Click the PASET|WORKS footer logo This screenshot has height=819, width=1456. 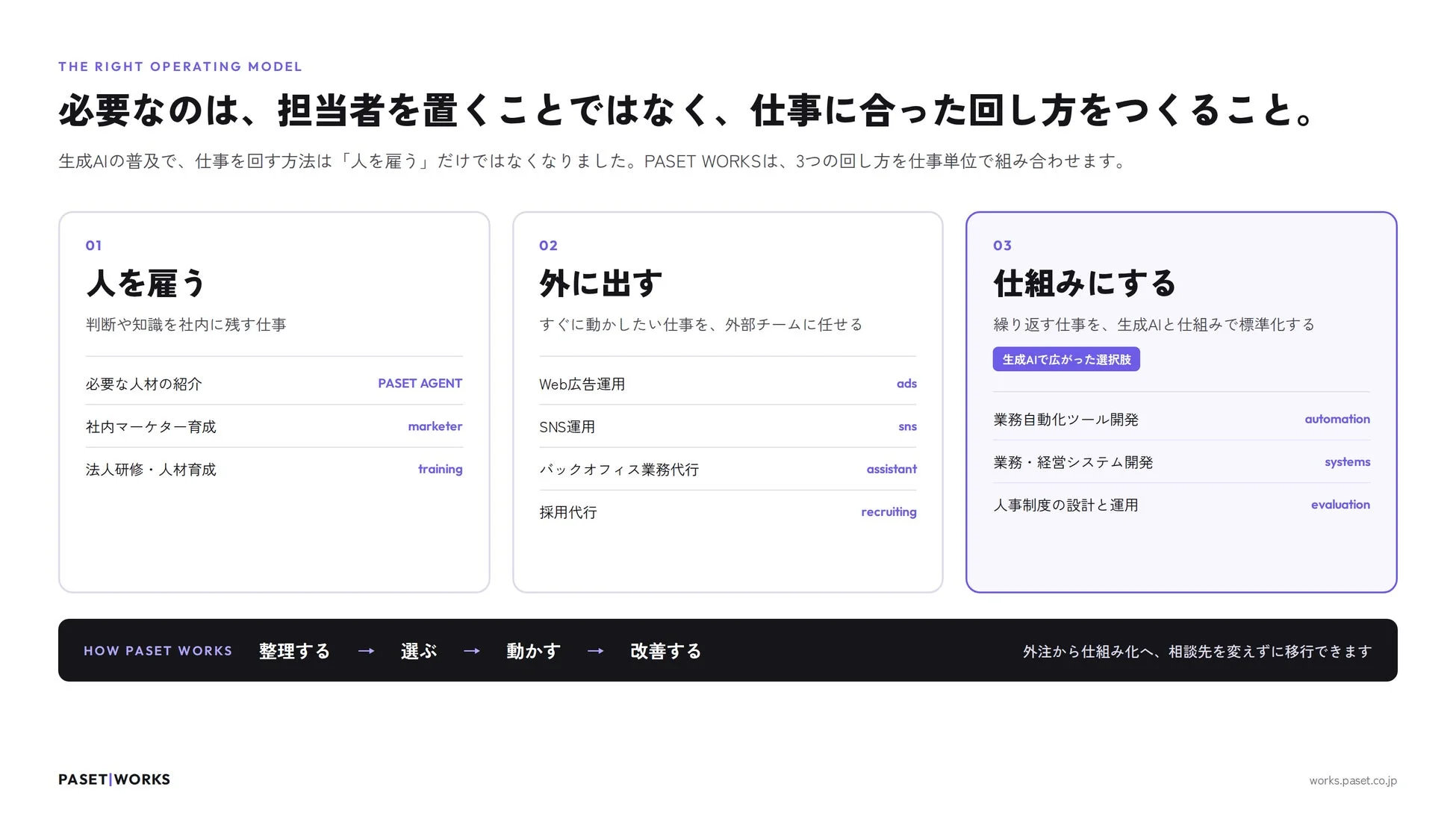pos(114,779)
